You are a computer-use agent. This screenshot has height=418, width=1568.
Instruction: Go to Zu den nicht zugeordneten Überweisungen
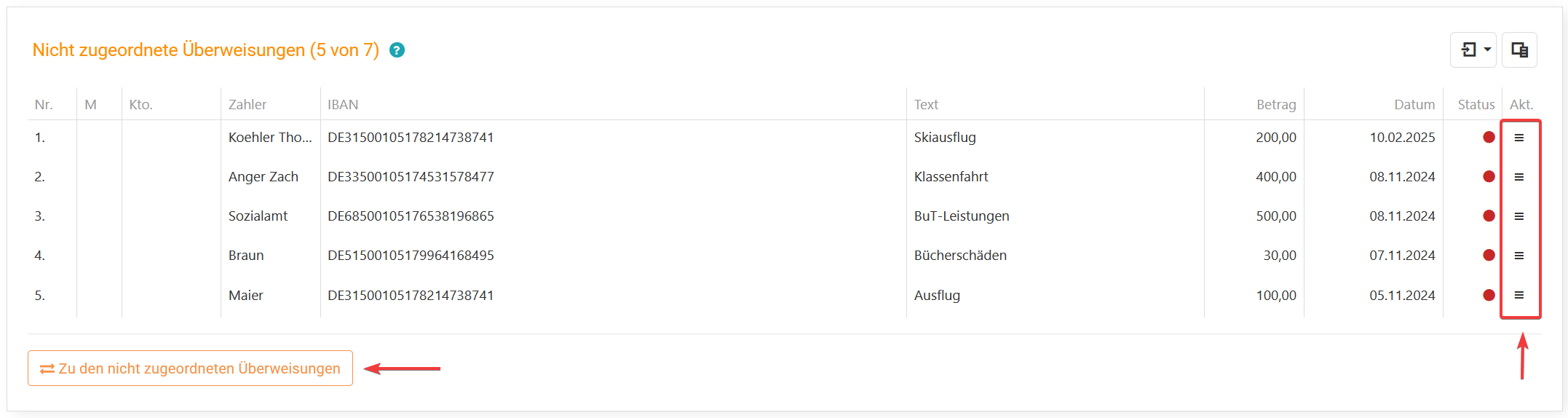(x=190, y=368)
